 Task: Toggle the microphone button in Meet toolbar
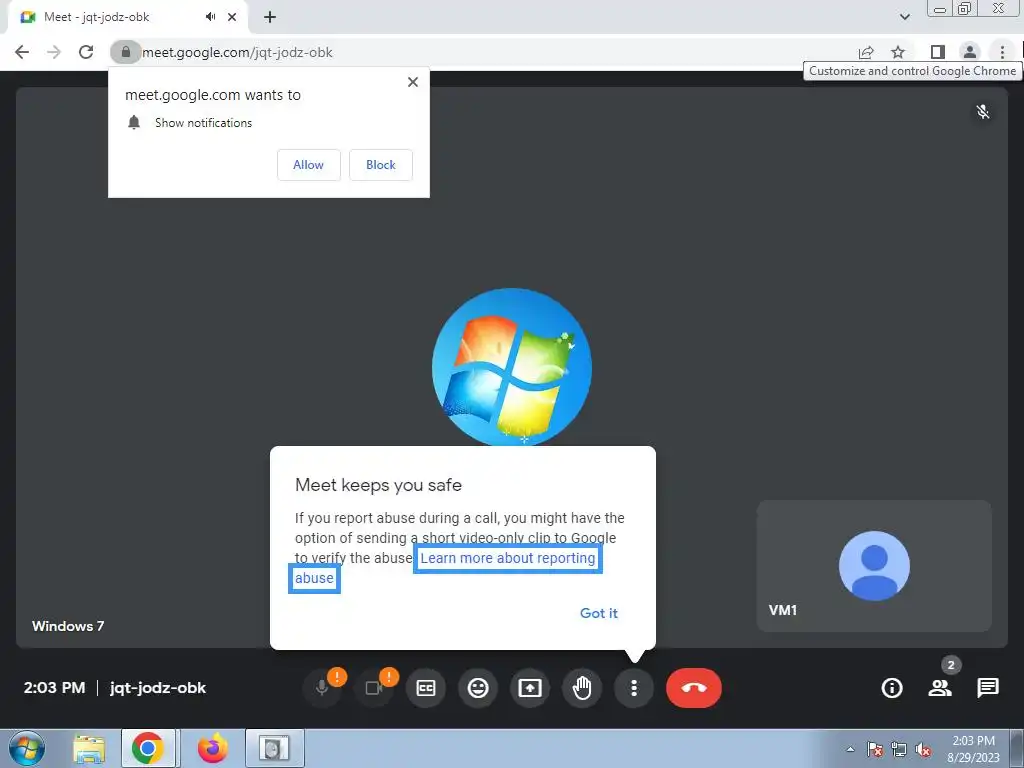click(x=322, y=688)
